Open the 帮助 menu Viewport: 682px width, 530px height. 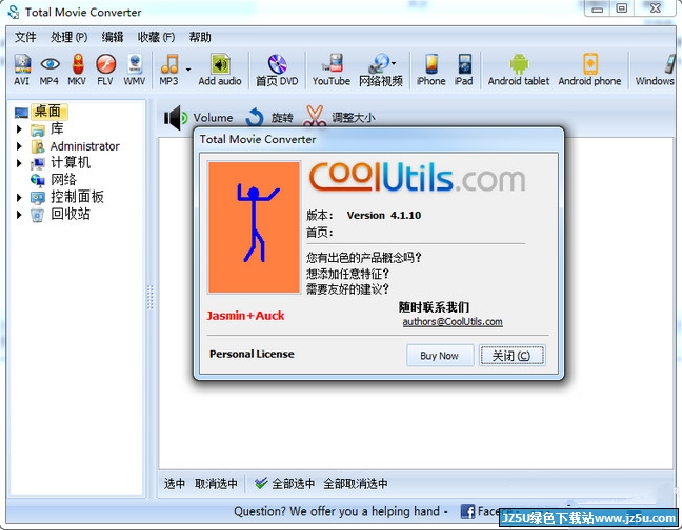click(x=200, y=37)
